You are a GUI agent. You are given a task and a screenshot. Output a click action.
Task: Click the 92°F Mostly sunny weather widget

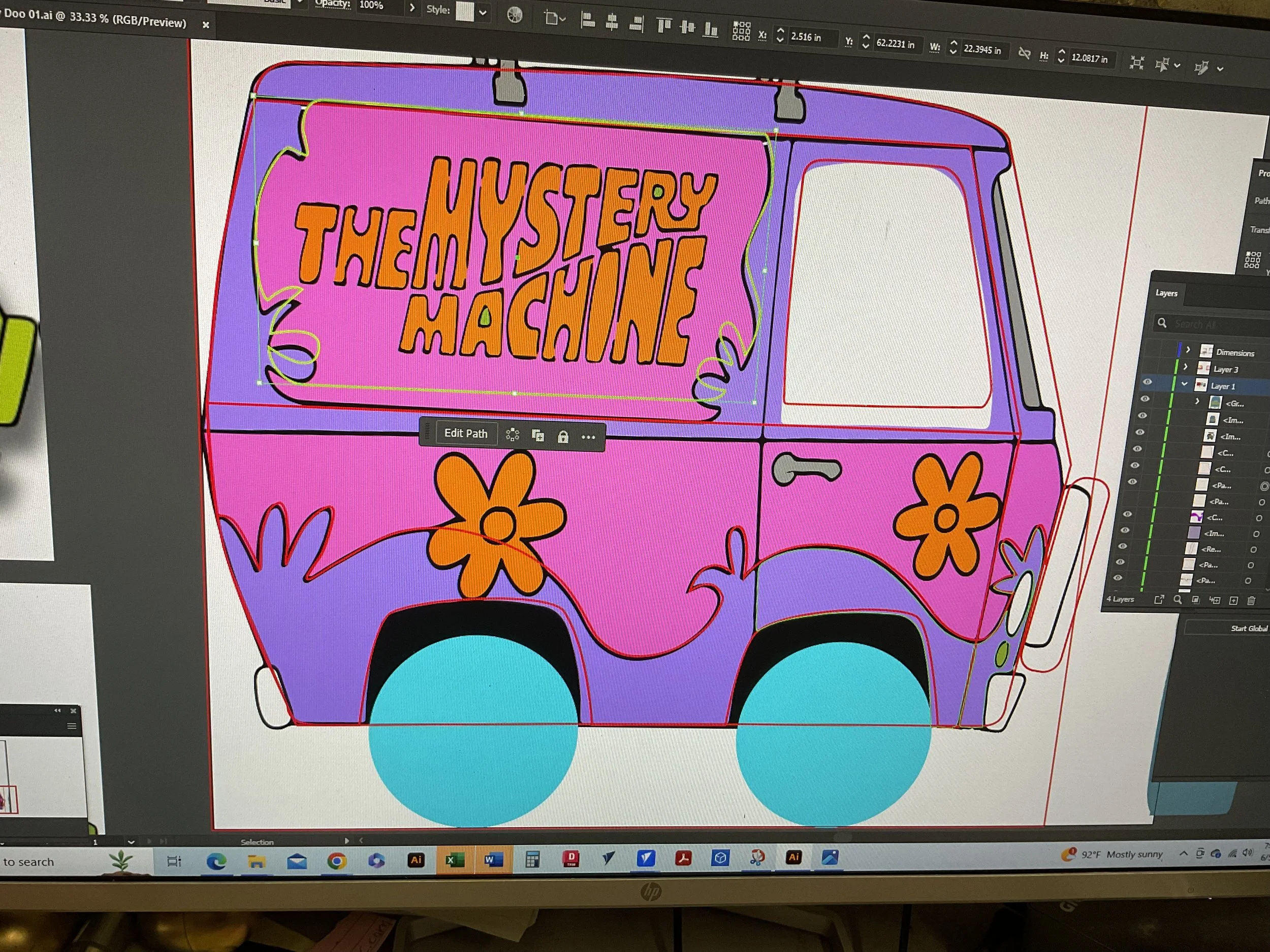pos(1112,855)
